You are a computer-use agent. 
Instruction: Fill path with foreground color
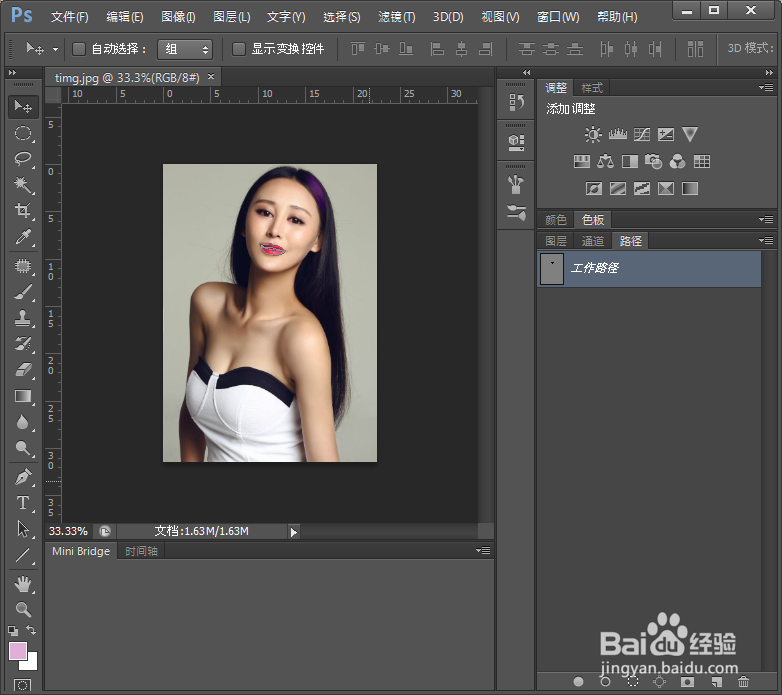(x=579, y=681)
